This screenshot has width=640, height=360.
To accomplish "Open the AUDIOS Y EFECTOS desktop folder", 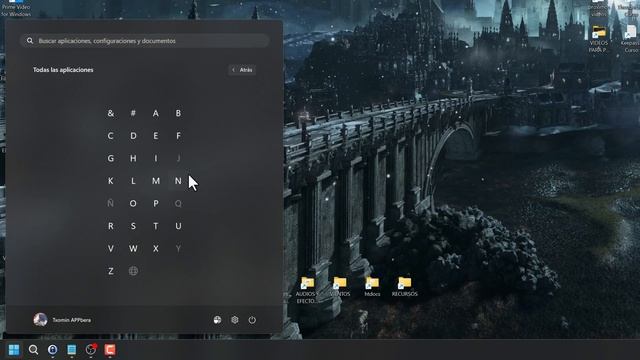I will [x=307, y=290].
